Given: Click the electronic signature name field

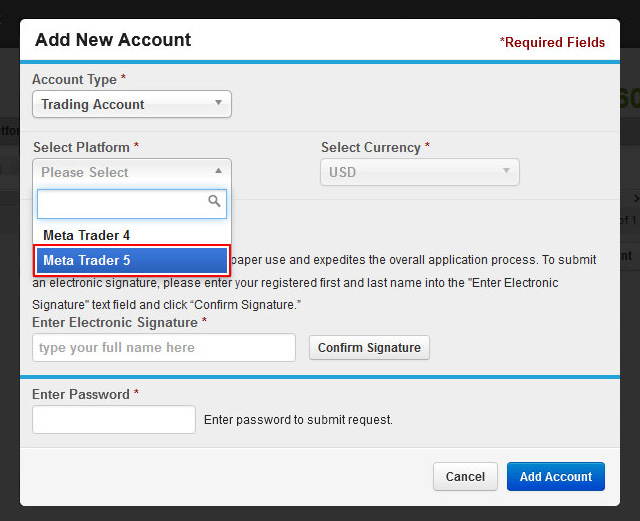Looking at the screenshot, I should pyautogui.click(x=164, y=347).
